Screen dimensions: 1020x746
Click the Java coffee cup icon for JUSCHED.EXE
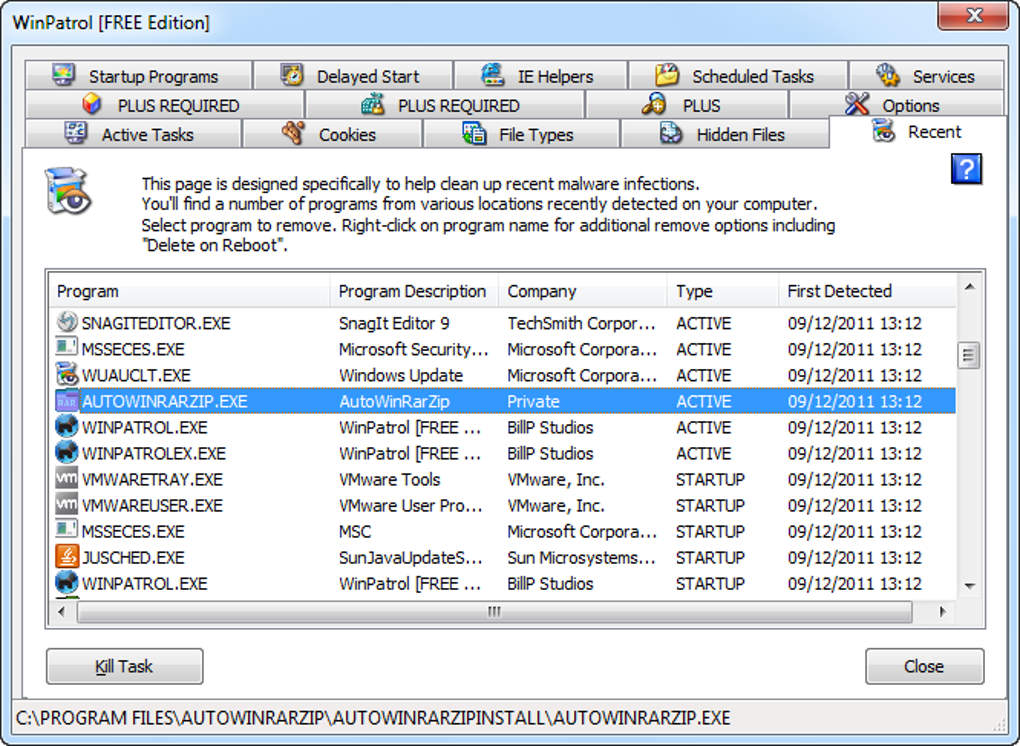tap(62, 557)
